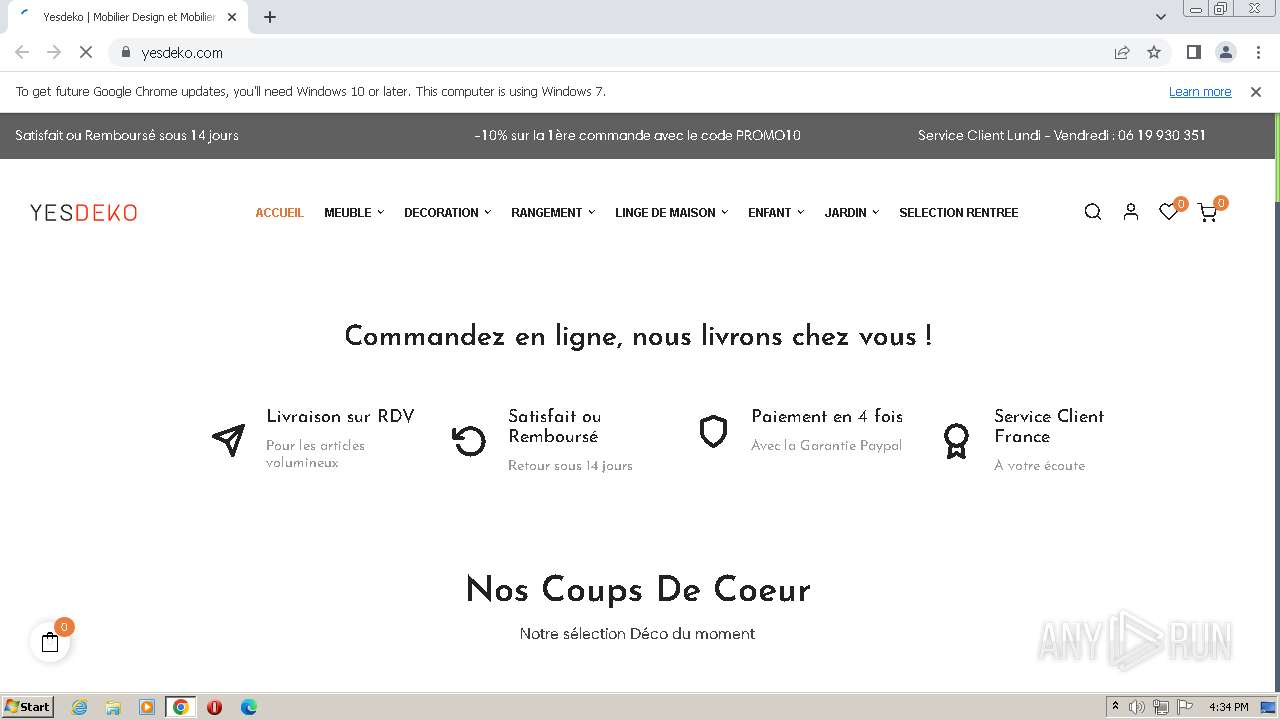Click the volume speaker tray icon
Screen dimensions: 1280x720
pos(1137,707)
